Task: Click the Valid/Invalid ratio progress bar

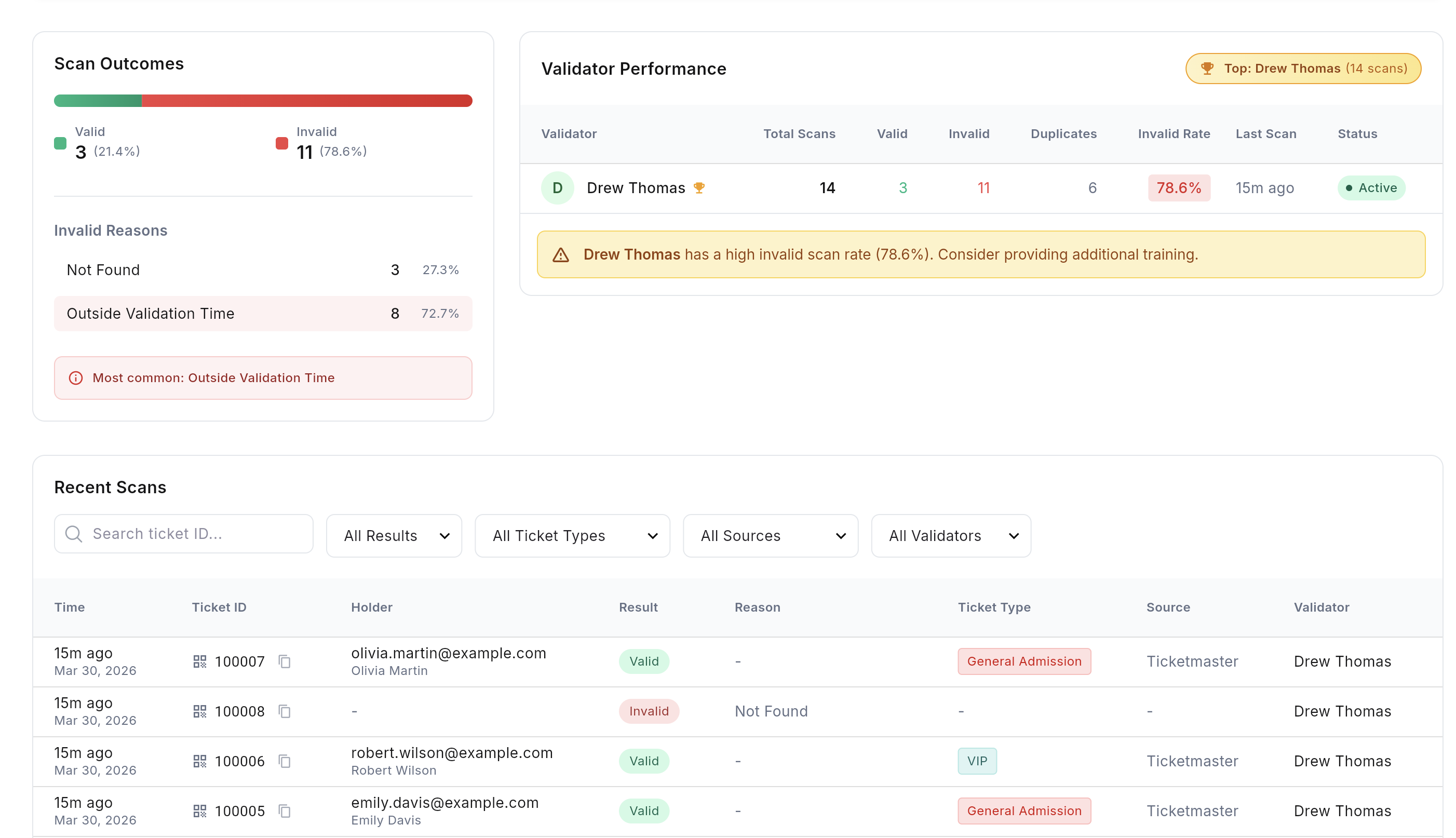Action: point(262,100)
